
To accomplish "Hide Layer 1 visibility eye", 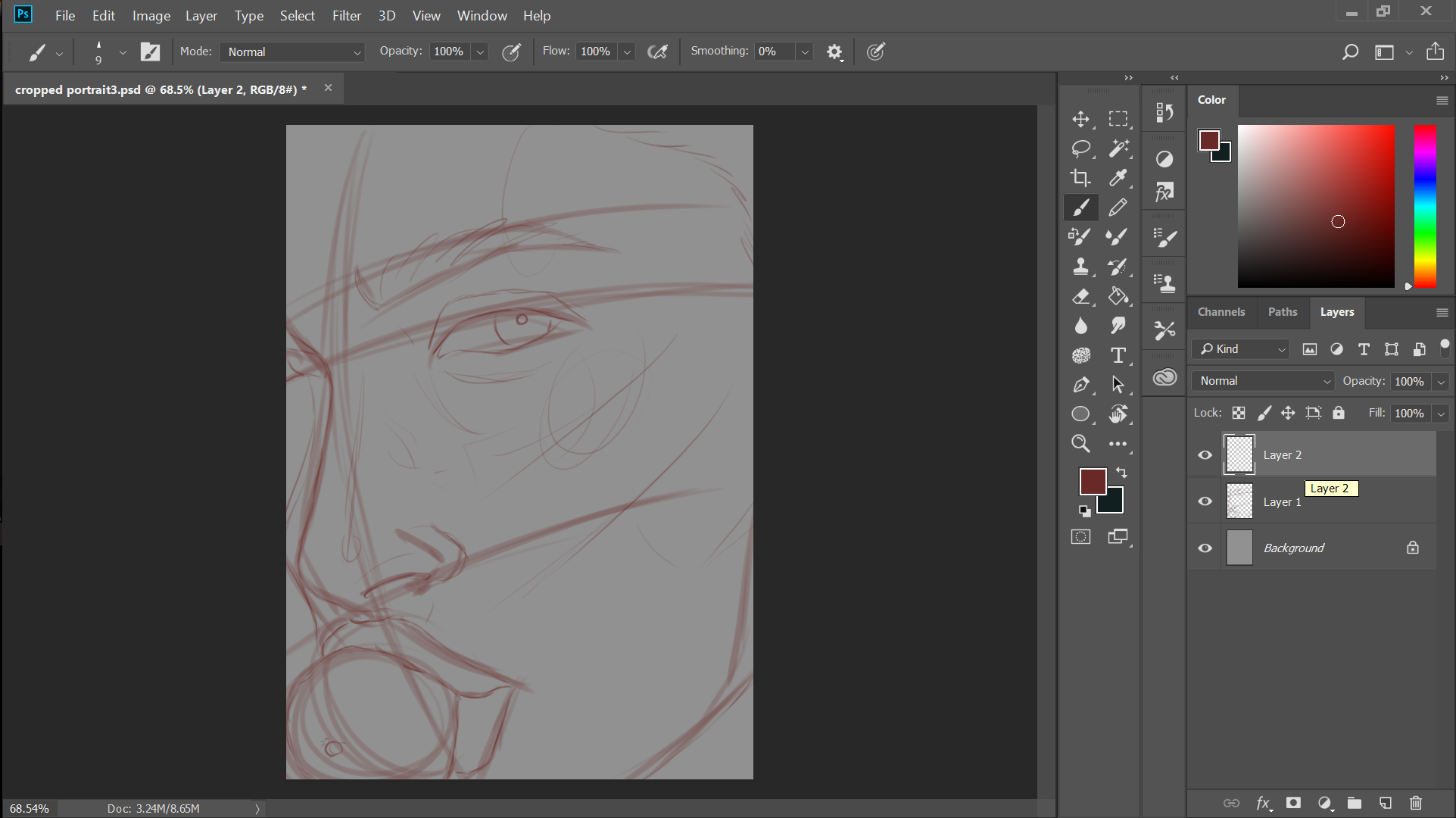I will pos(1205,501).
